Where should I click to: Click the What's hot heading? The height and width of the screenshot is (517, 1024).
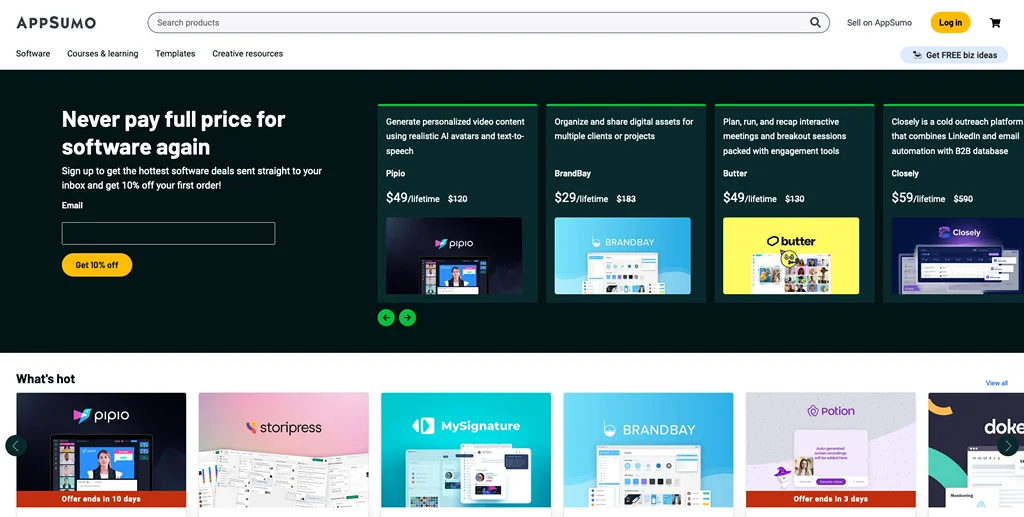click(46, 379)
